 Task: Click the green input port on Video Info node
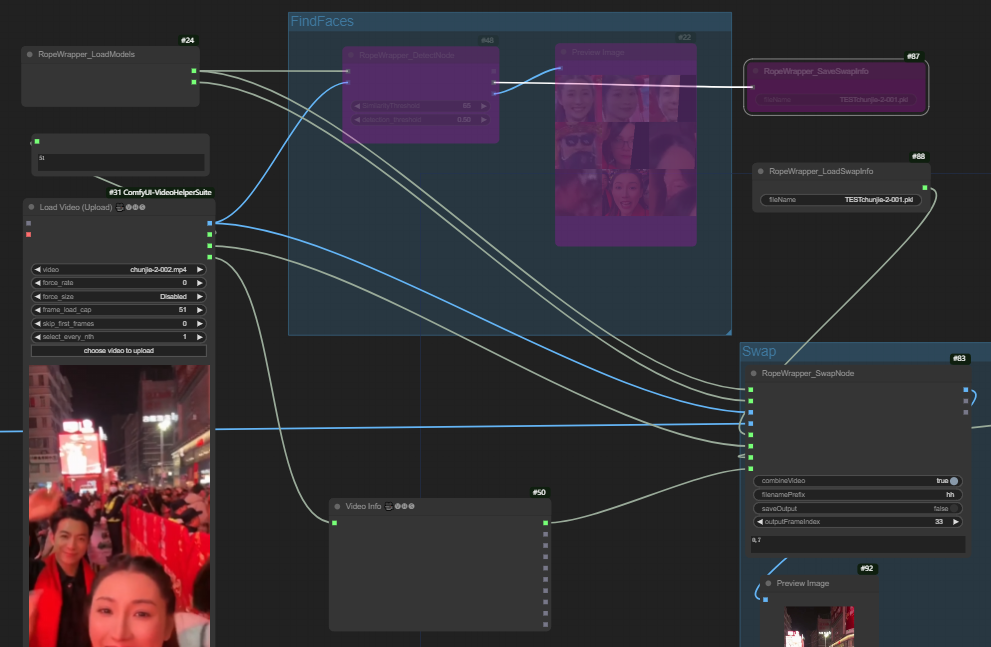pos(334,523)
